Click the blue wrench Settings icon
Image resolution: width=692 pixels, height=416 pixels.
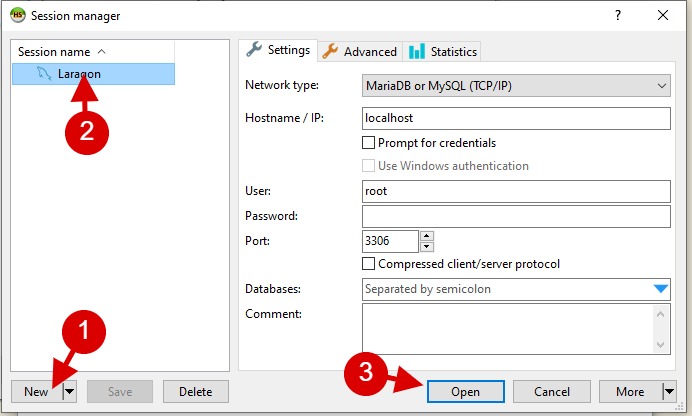[254, 49]
